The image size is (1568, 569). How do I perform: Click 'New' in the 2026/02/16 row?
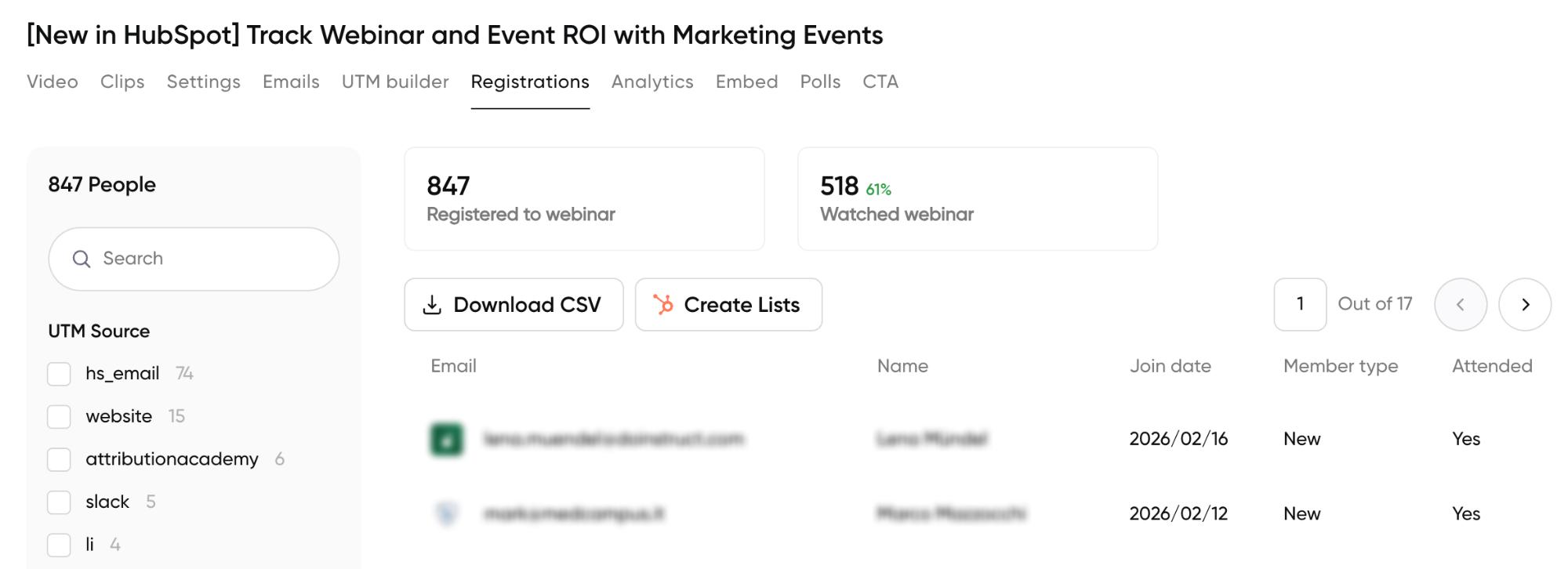click(x=1302, y=439)
